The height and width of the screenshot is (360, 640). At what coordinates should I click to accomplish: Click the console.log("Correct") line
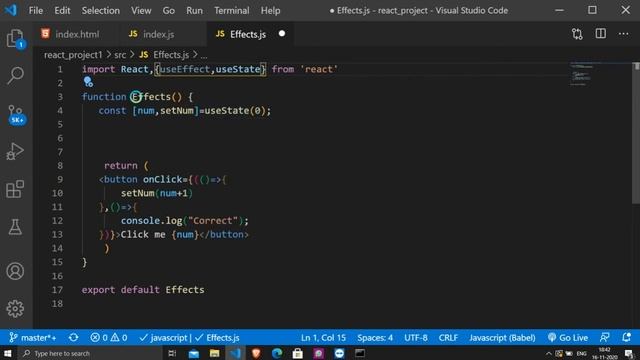pos(184,220)
